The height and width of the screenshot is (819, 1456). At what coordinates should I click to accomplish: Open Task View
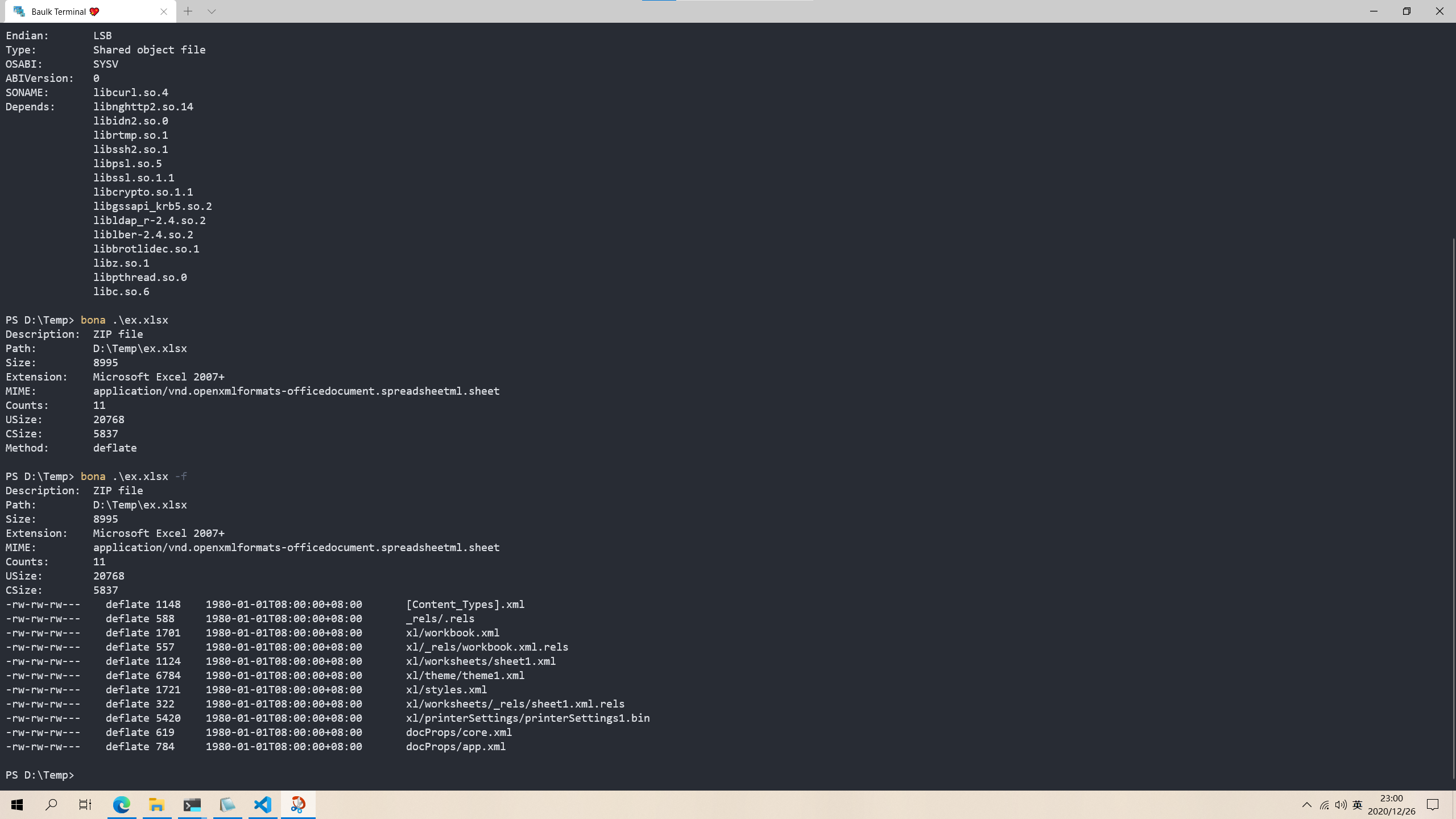[85, 805]
